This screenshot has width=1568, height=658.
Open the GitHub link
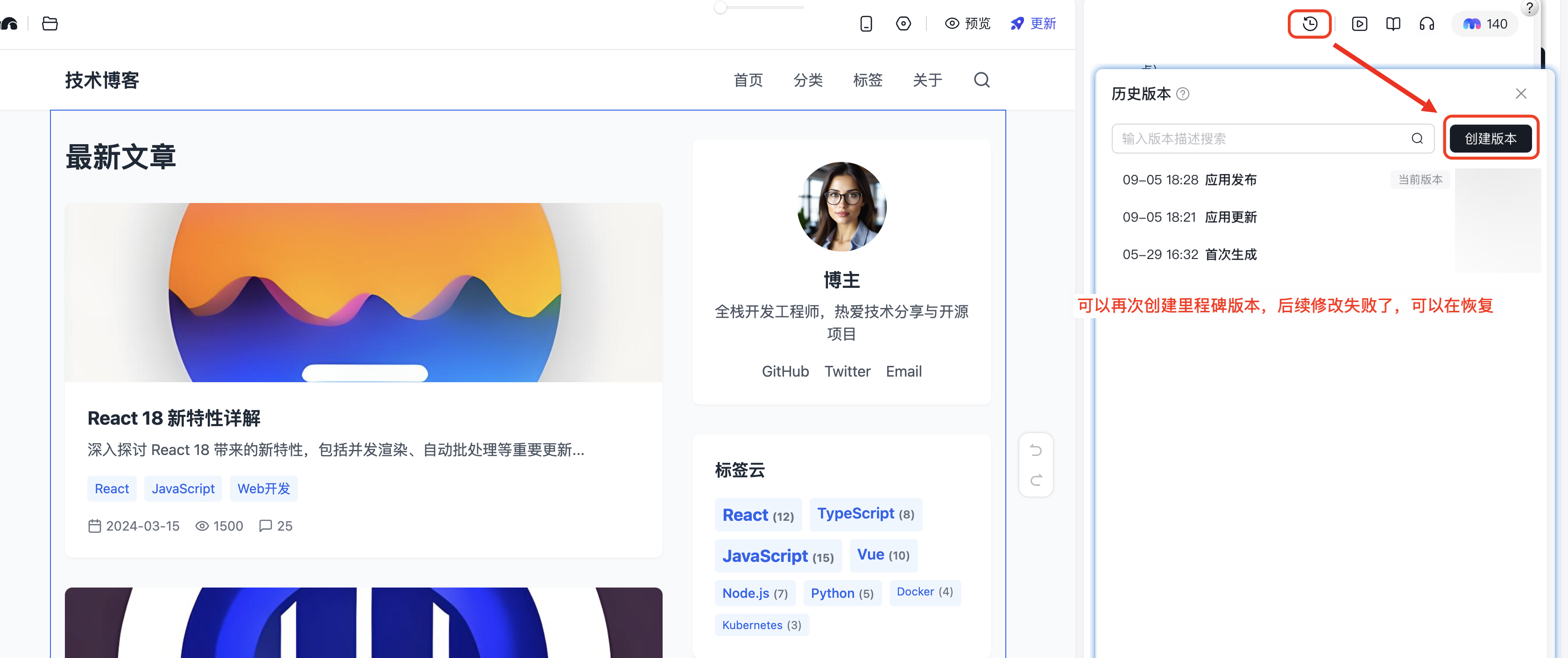(785, 371)
